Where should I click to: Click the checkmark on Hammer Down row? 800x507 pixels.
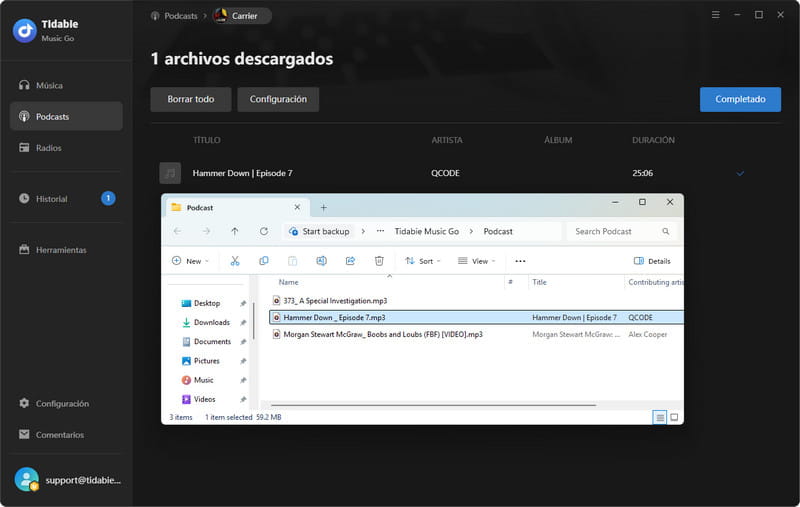(x=740, y=173)
